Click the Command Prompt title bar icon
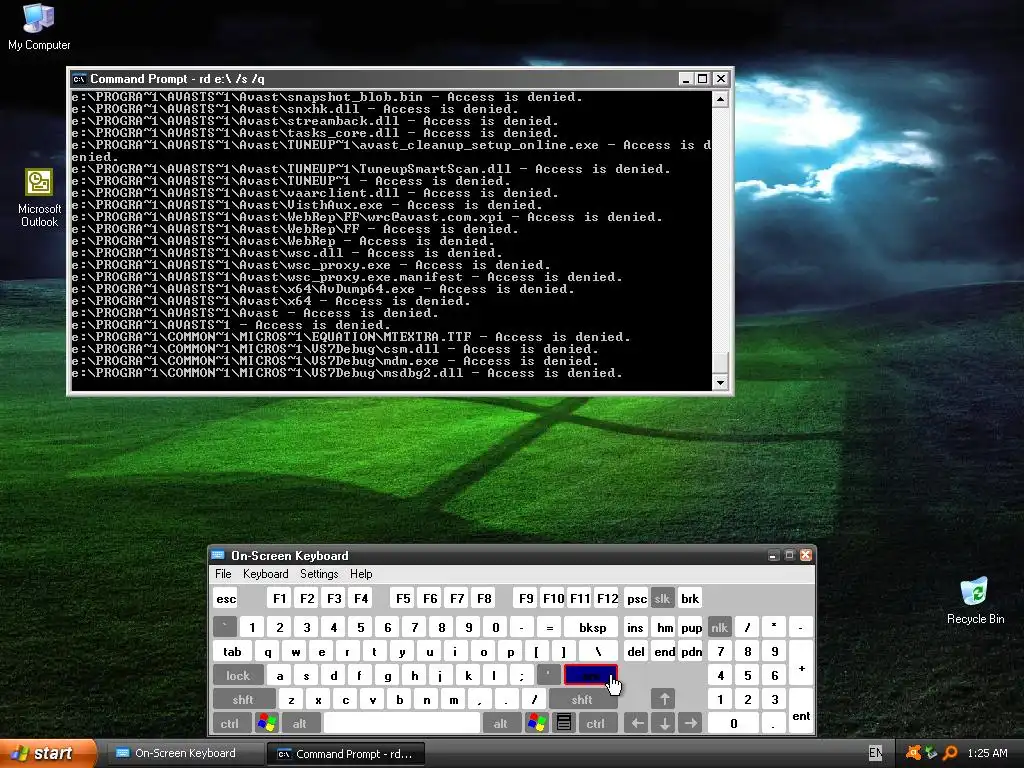 79,79
